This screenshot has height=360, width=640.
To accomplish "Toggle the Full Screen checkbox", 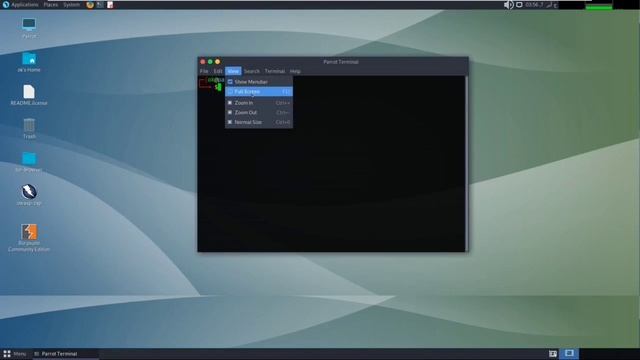I will click(230, 91).
